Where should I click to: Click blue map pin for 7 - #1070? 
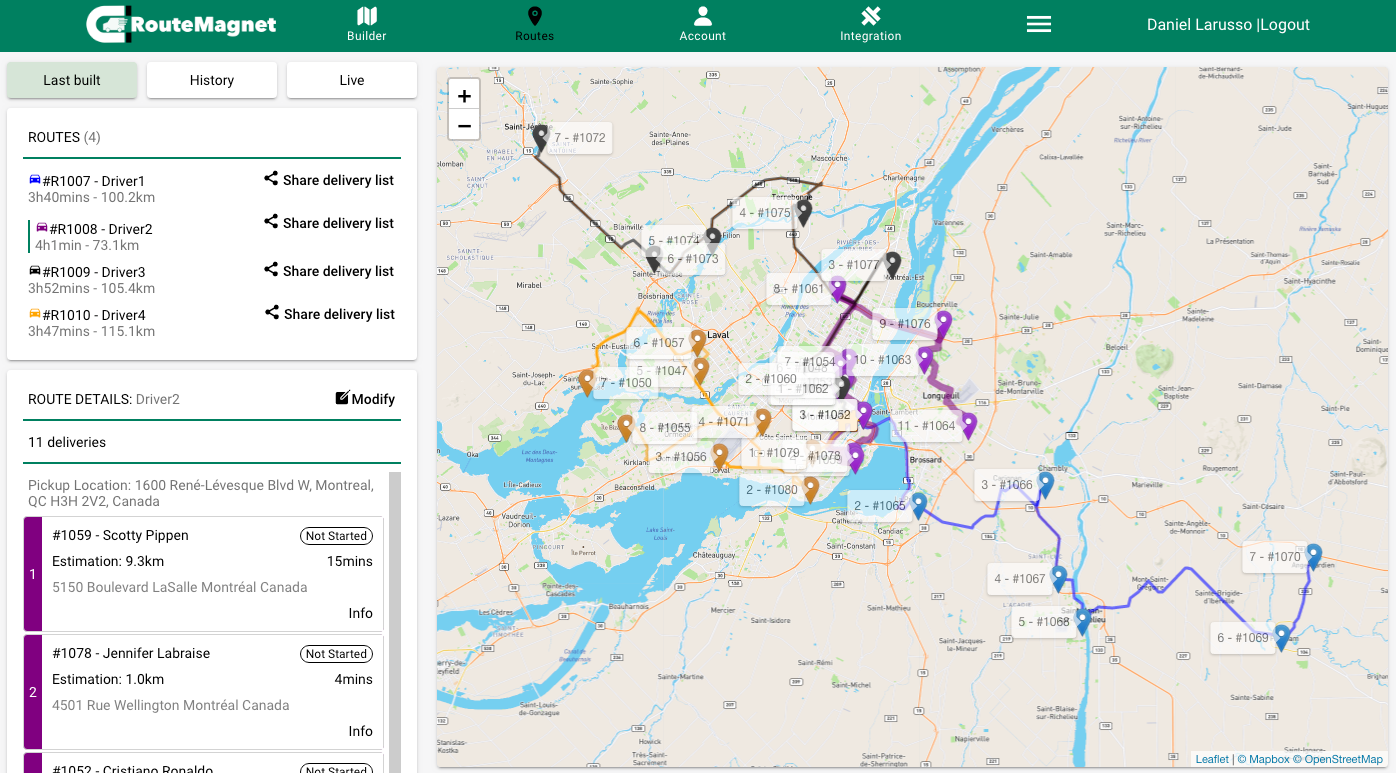pyautogui.click(x=1314, y=557)
